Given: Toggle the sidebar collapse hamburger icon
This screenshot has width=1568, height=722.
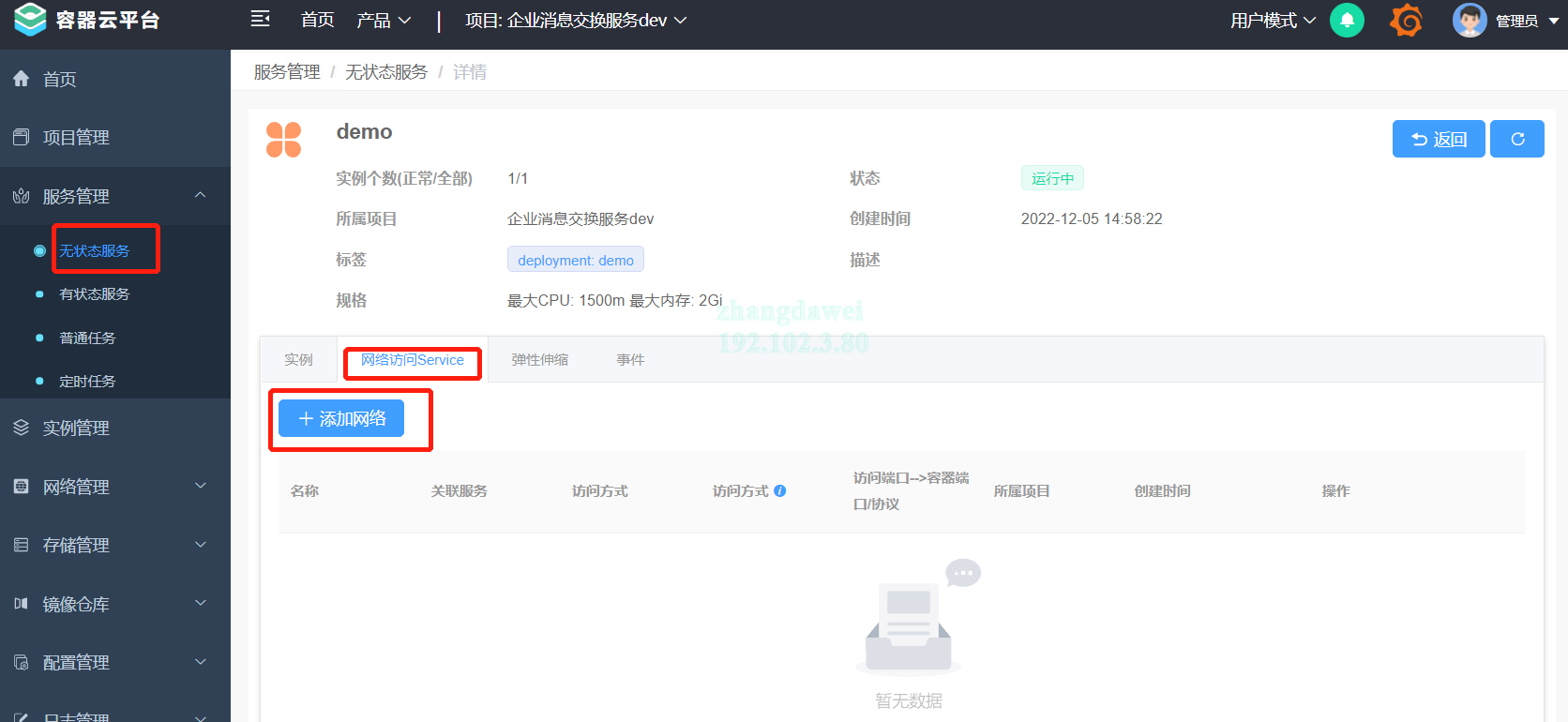Looking at the screenshot, I should [261, 19].
